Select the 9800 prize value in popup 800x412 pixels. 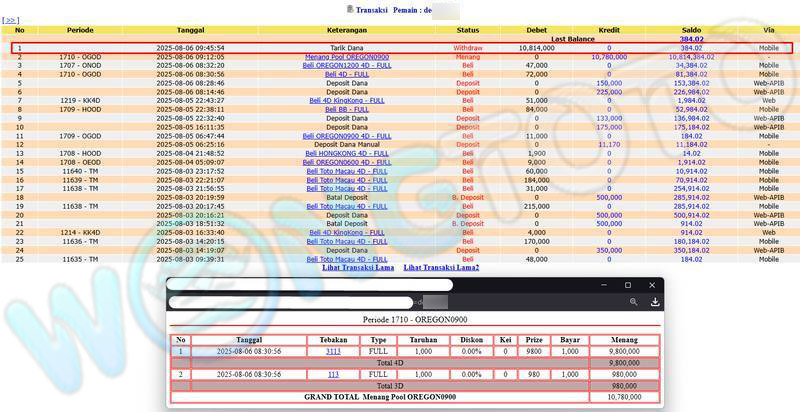point(534,351)
